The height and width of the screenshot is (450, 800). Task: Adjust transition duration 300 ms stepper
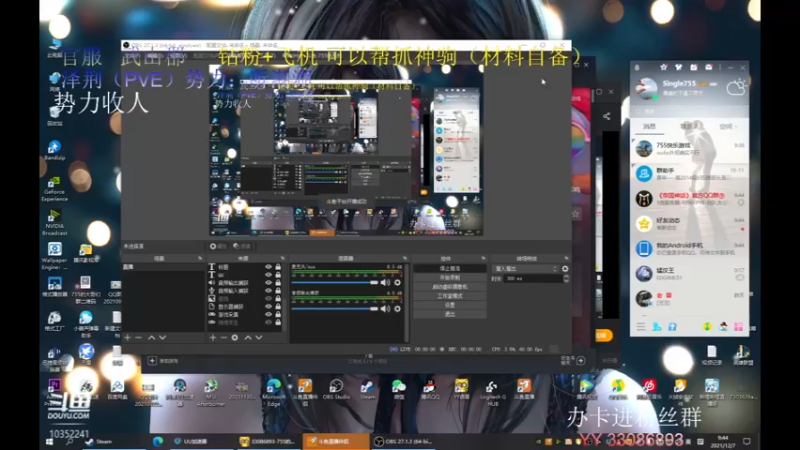(x=566, y=279)
